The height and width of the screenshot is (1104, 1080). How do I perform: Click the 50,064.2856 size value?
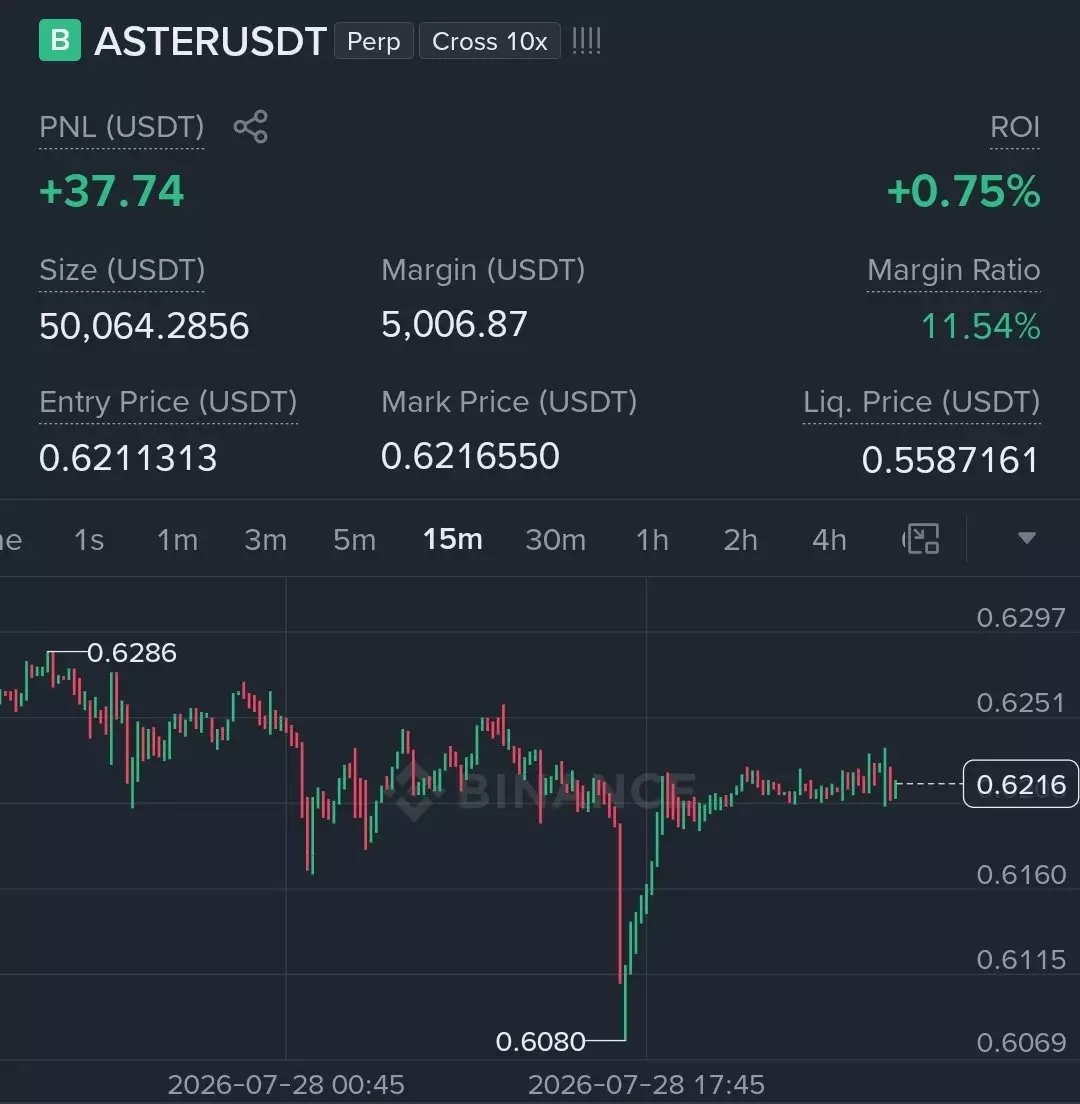pyautogui.click(x=144, y=326)
